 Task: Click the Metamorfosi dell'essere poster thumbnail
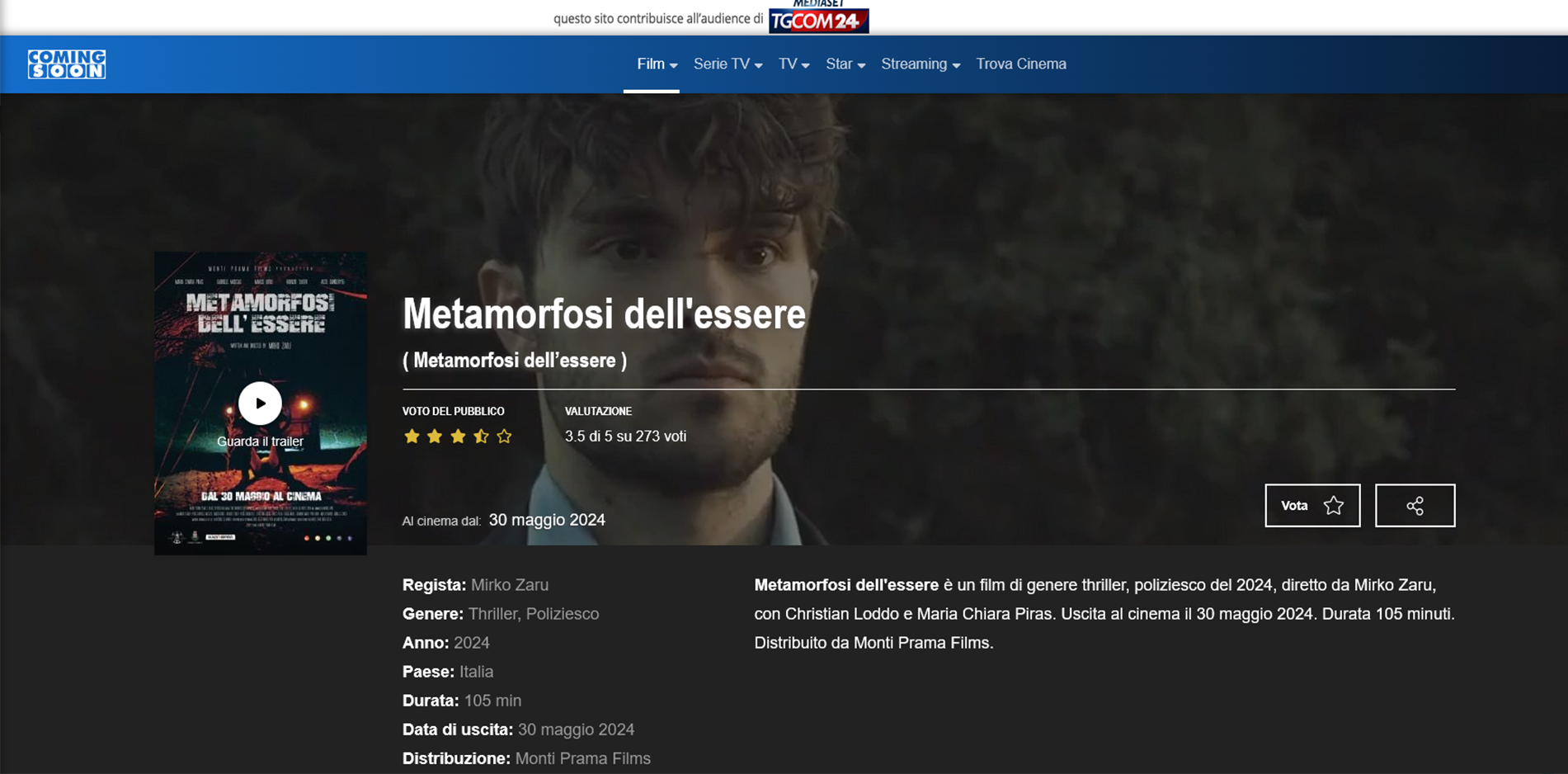261,403
